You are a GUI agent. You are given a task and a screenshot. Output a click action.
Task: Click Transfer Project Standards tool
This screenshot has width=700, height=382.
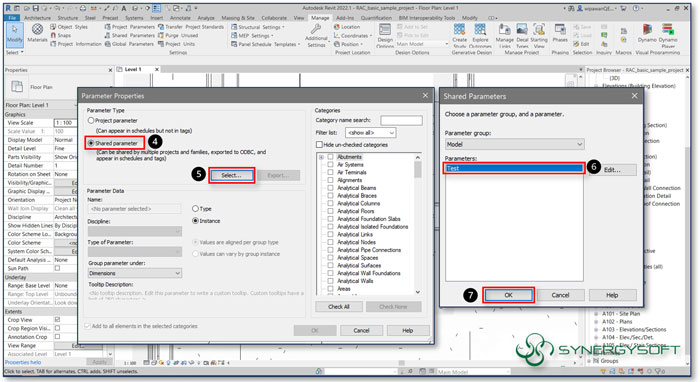coord(191,27)
